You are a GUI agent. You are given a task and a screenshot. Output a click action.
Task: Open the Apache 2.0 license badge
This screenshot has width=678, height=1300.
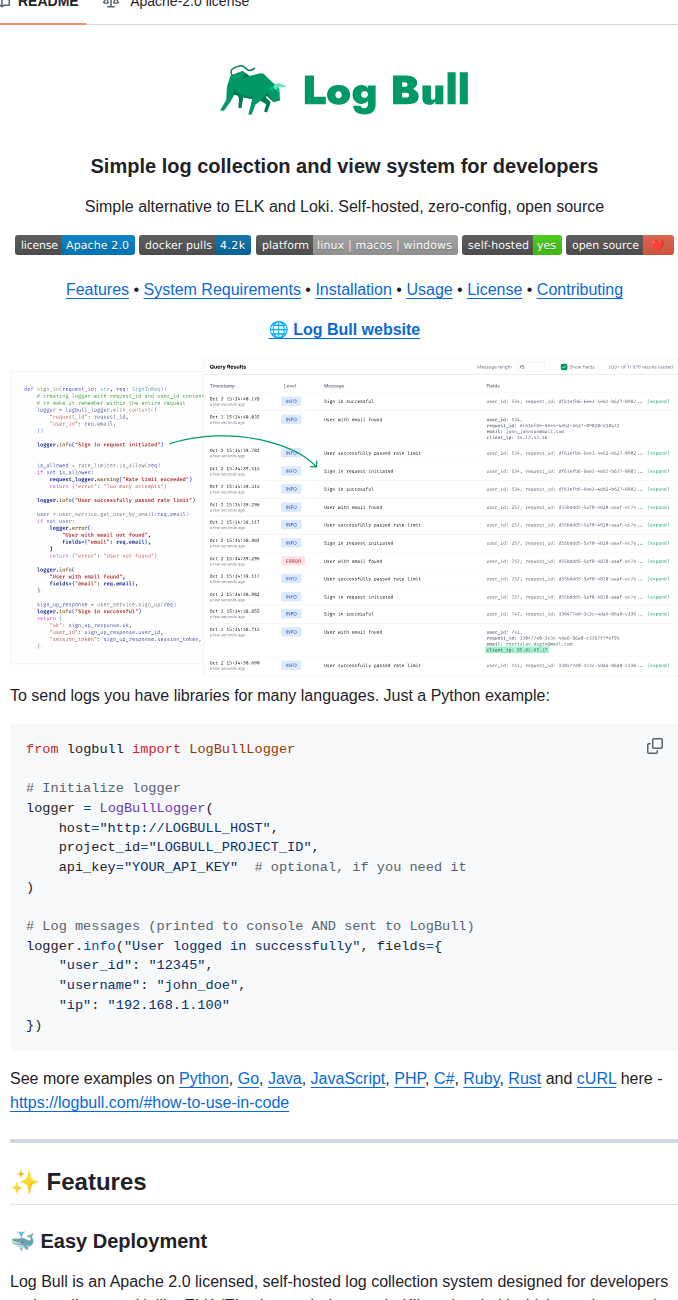[x=75, y=245]
